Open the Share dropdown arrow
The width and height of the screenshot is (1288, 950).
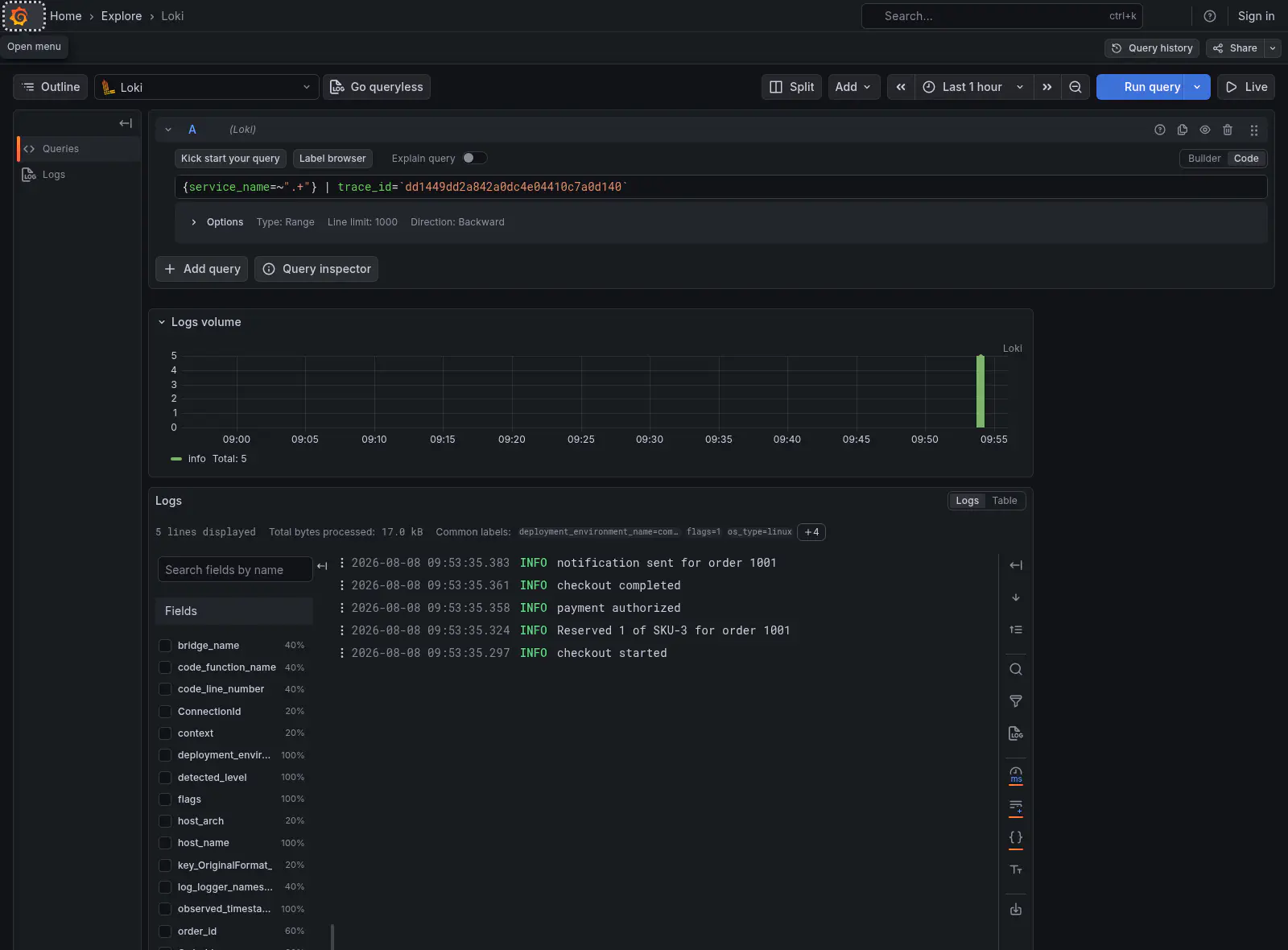tap(1273, 48)
